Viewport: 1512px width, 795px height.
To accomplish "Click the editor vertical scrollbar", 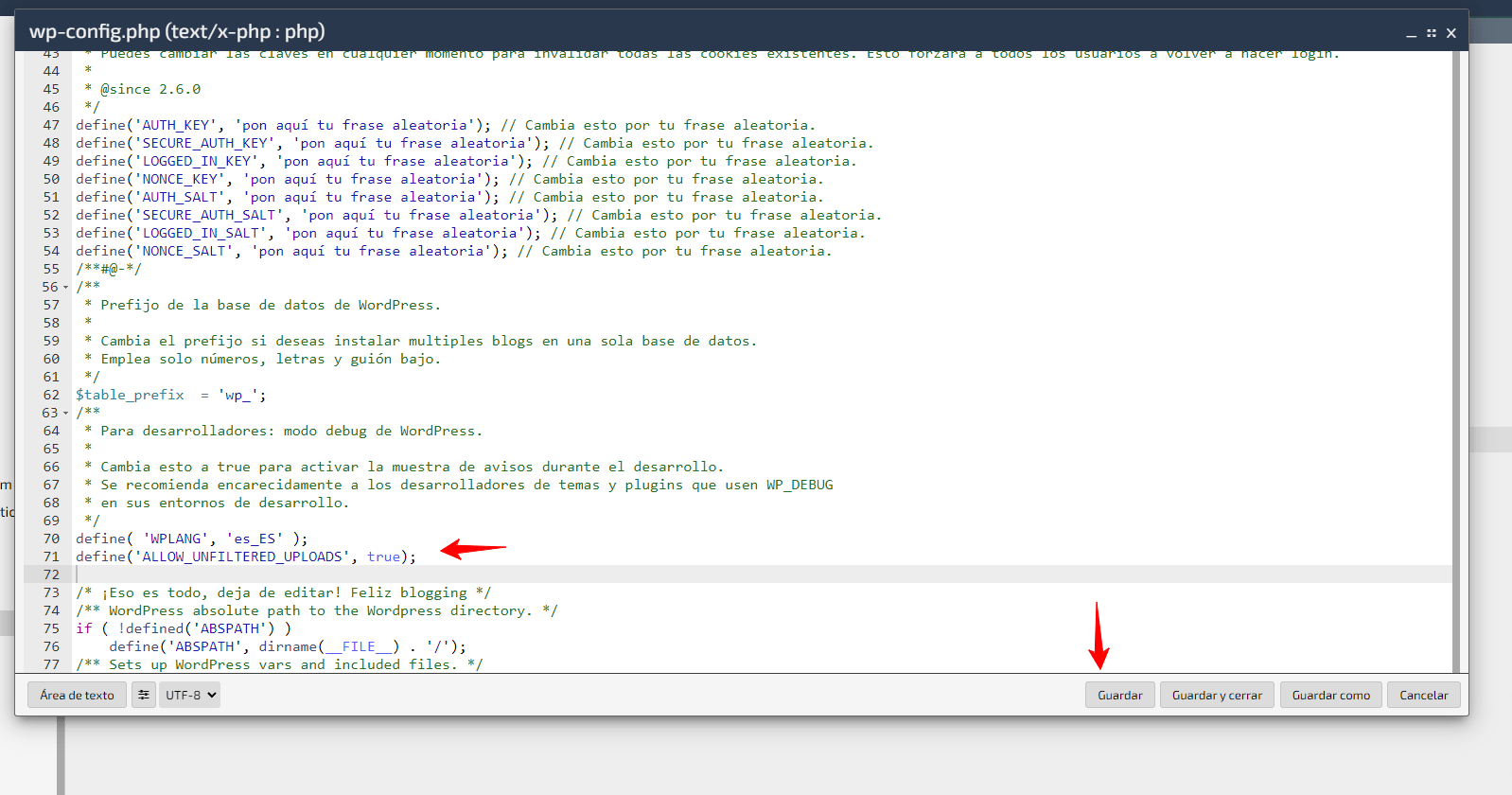I will pos(1457,362).
